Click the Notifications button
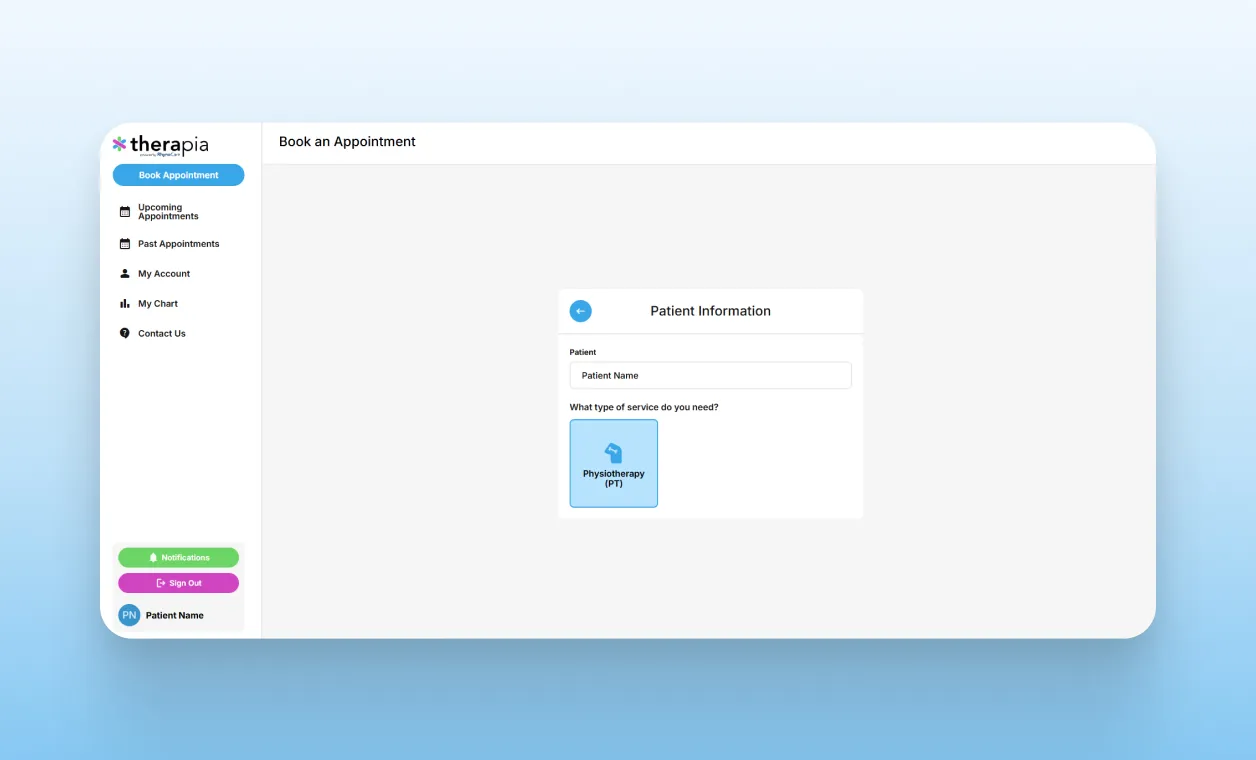 click(178, 557)
